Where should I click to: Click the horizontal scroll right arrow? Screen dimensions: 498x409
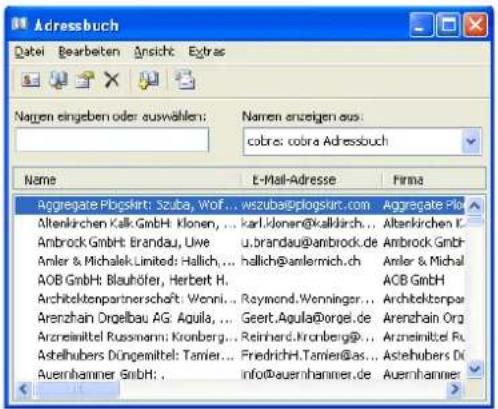point(455,389)
